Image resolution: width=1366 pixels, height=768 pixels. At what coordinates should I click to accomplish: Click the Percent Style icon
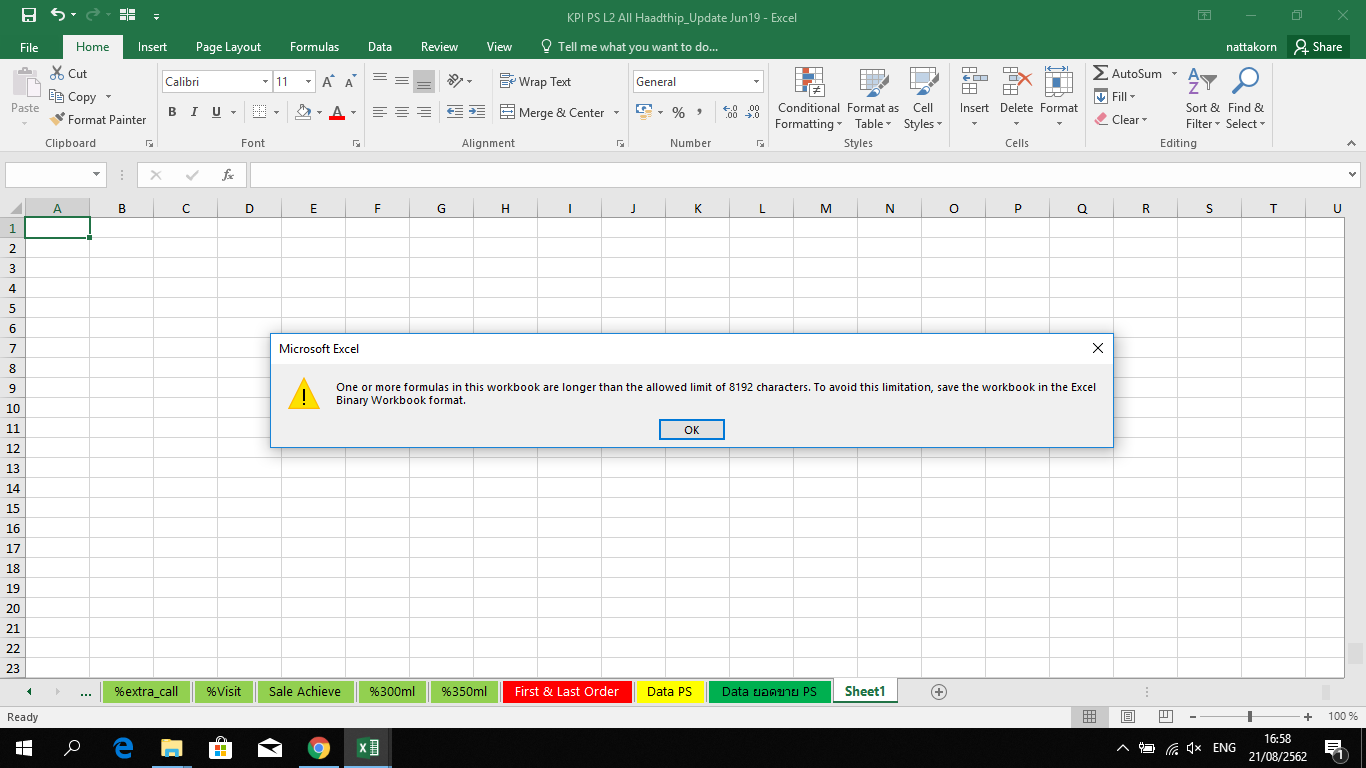click(x=678, y=112)
